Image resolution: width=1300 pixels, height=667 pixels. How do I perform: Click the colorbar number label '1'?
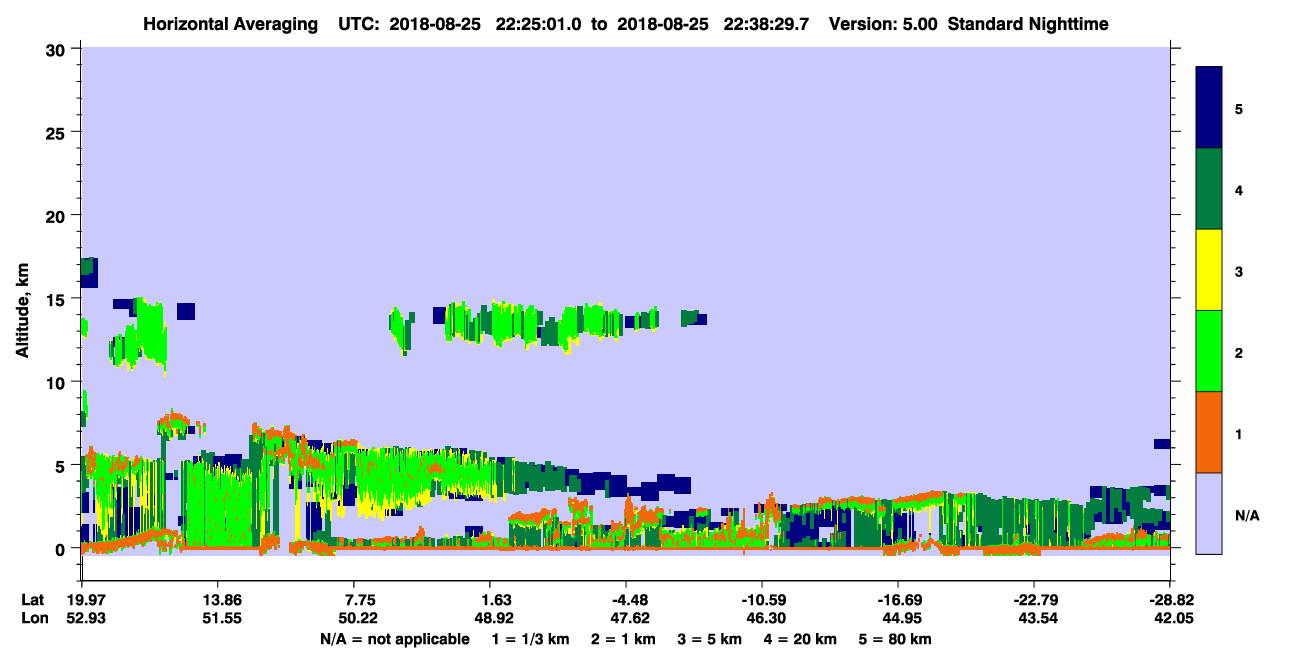[1239, 434]
